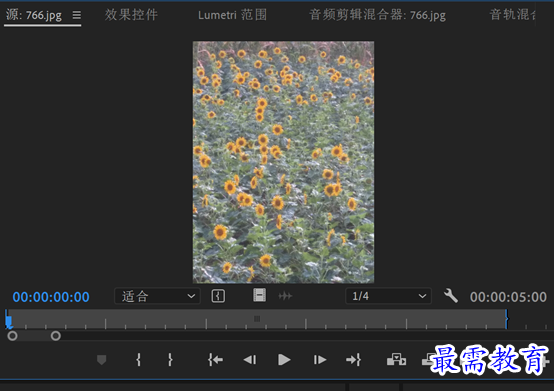This screenshot has height=391, width=554.
Task: Step forward one frame
Action: [319, 360]
